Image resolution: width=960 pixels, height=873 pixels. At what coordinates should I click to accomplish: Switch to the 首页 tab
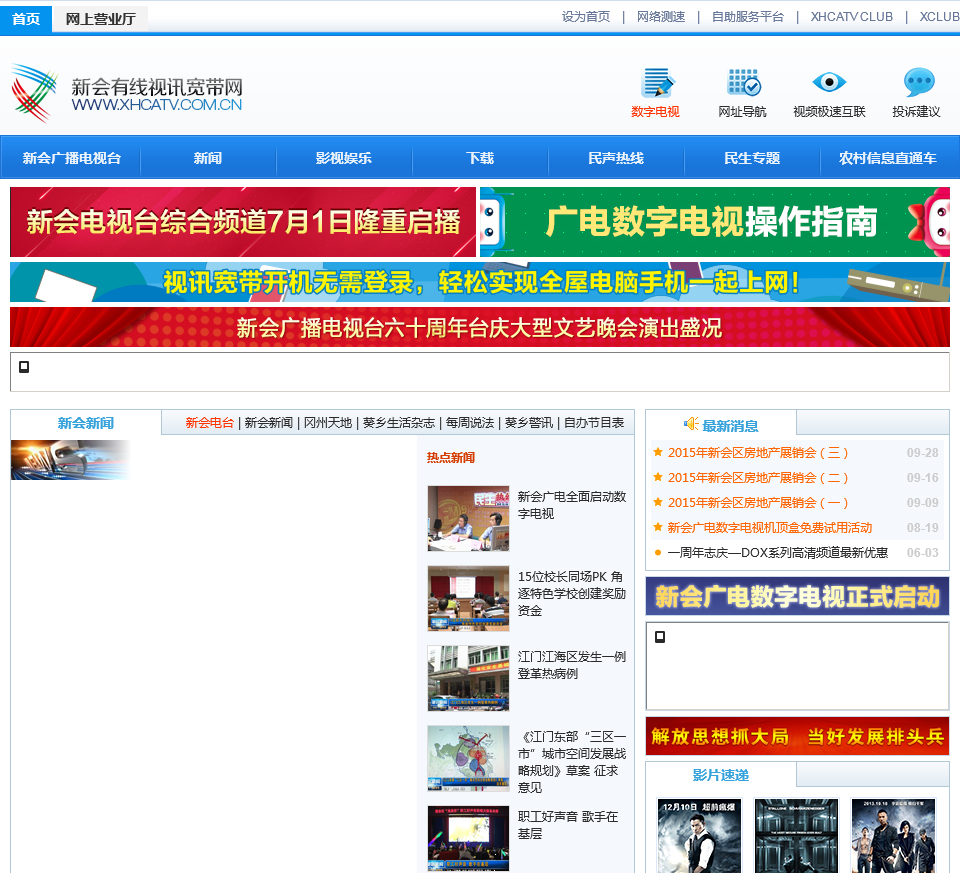pyautogui.click(x=26, y=19)
